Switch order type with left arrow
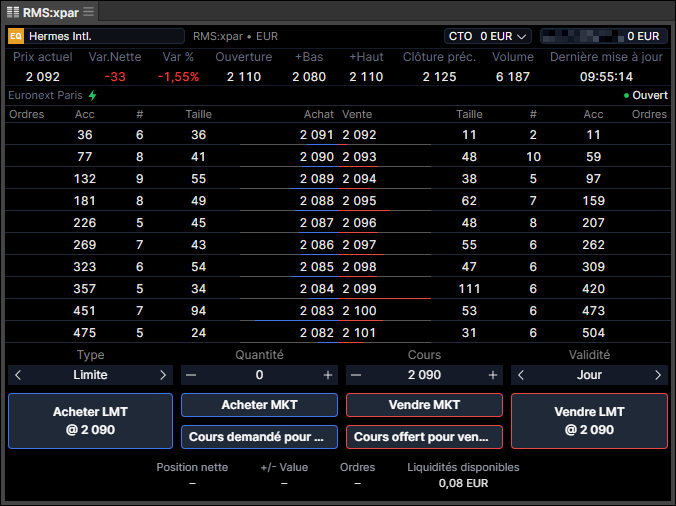676x506 pixels. click(18, 375)
